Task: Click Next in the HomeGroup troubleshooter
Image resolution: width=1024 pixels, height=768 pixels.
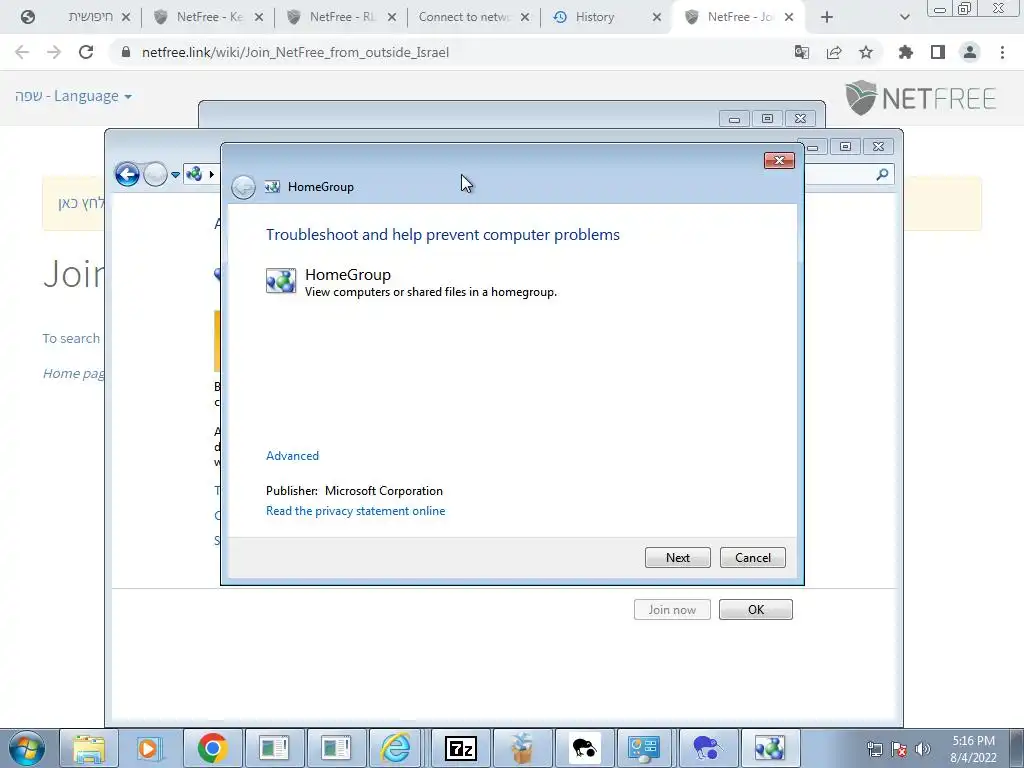Action: [x=677, y=558]
